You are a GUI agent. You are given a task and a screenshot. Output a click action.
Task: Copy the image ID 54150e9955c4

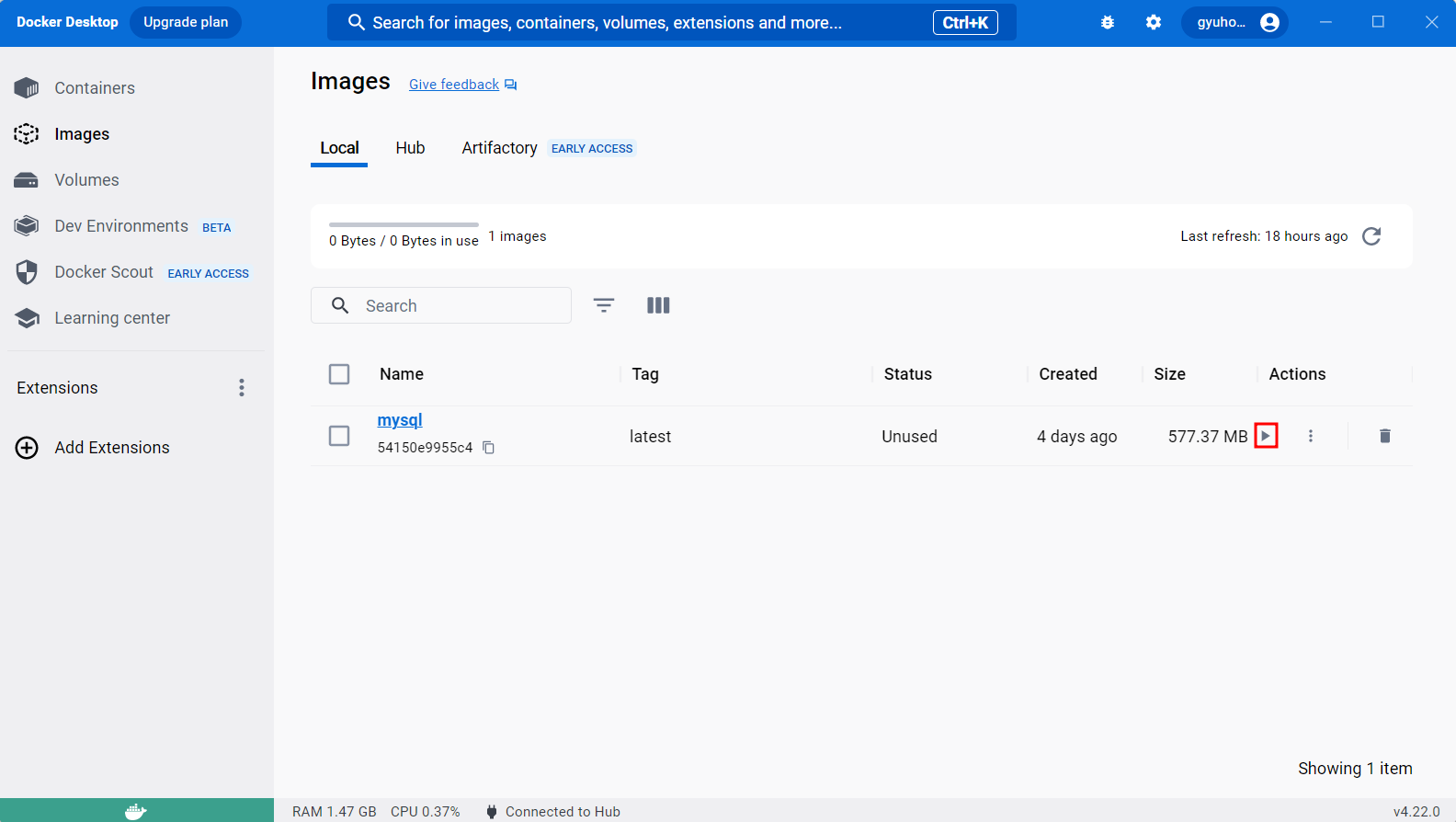[489, 448]
